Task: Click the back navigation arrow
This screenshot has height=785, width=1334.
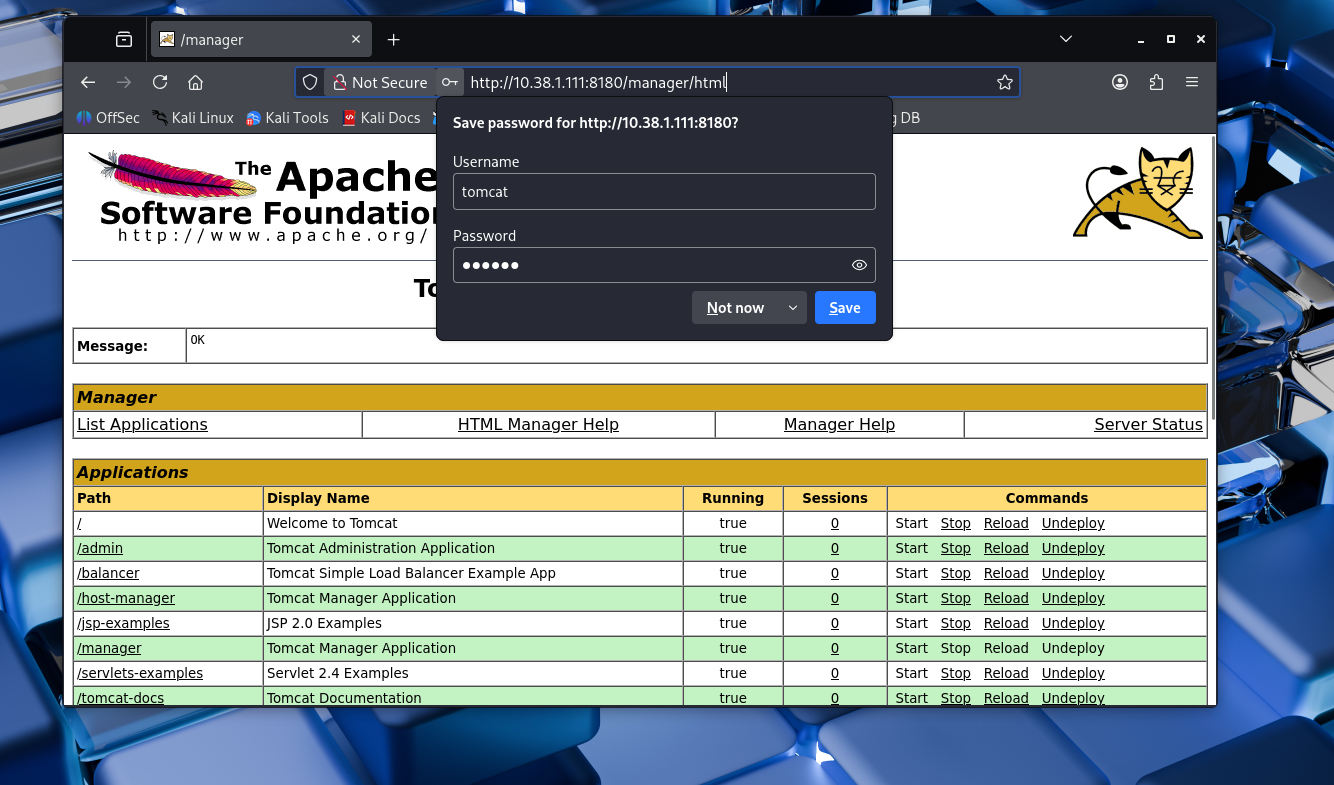Action: pos(88,82)
